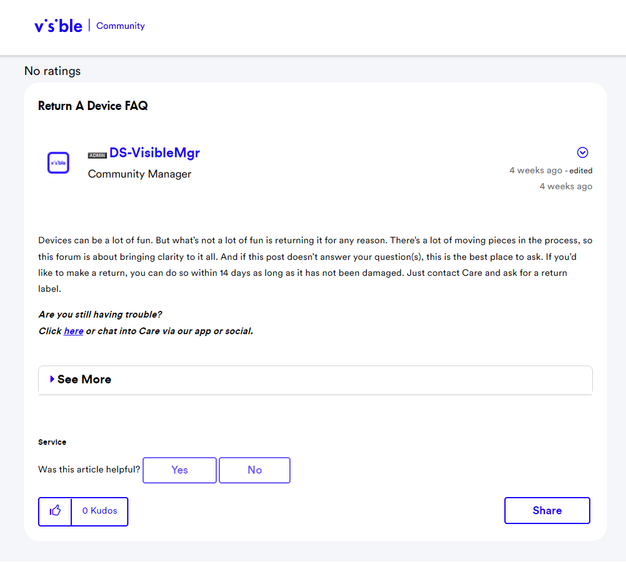Click the Service label tag
626x564 pixels.
coord(52,442)
